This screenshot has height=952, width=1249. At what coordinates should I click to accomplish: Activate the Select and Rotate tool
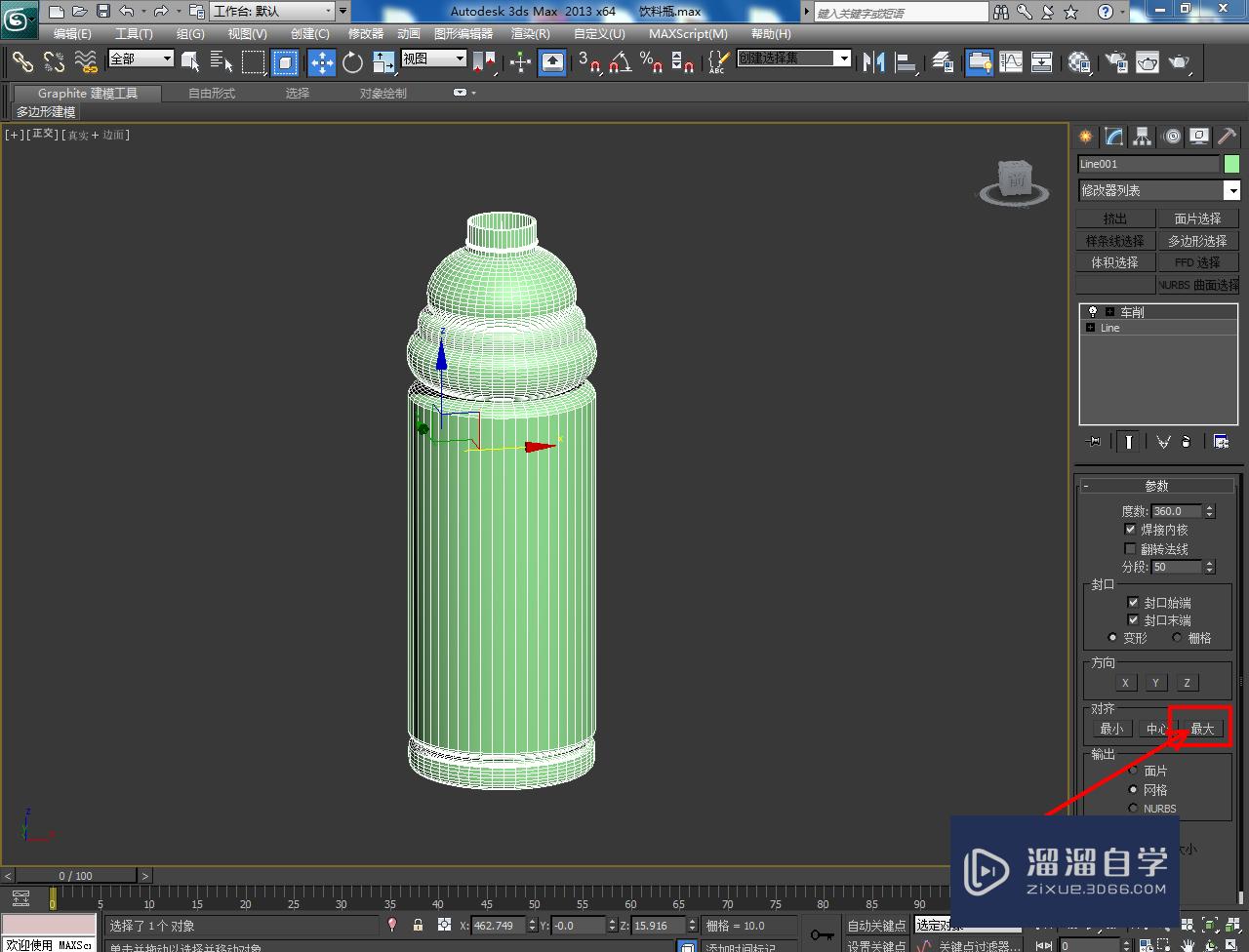click(352, 62)
